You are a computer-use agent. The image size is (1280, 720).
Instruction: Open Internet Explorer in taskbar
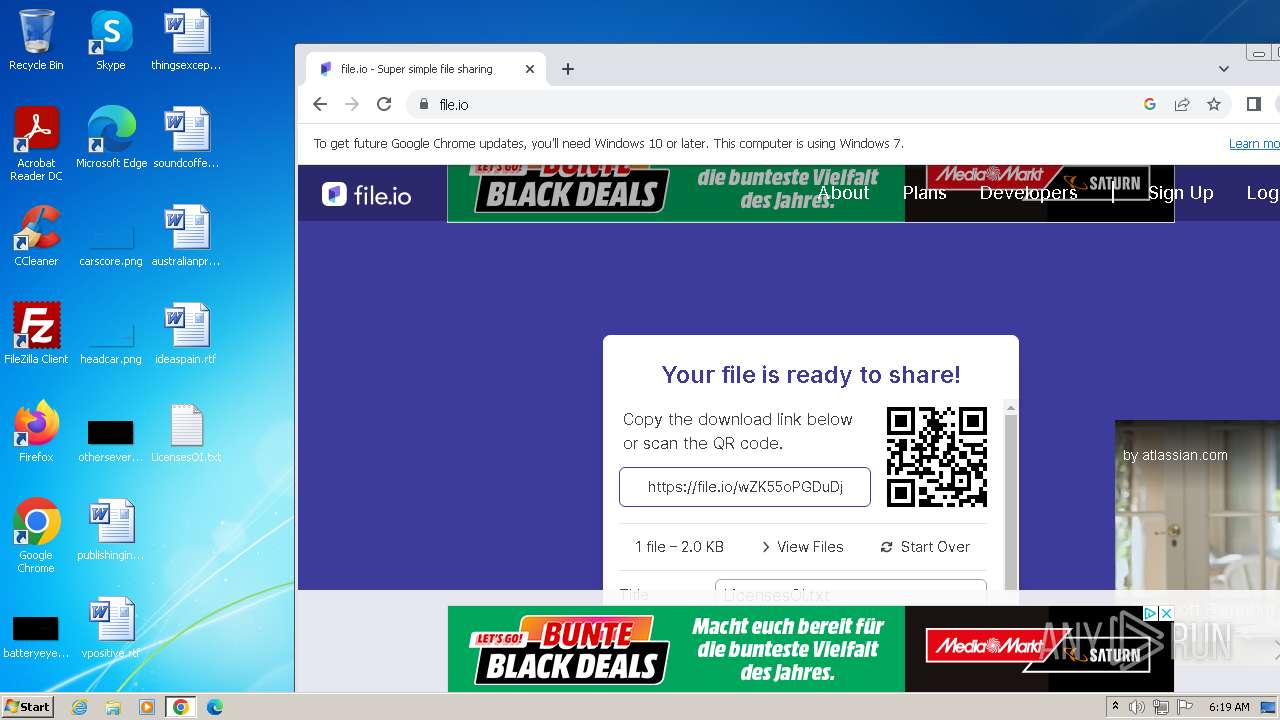79,707
